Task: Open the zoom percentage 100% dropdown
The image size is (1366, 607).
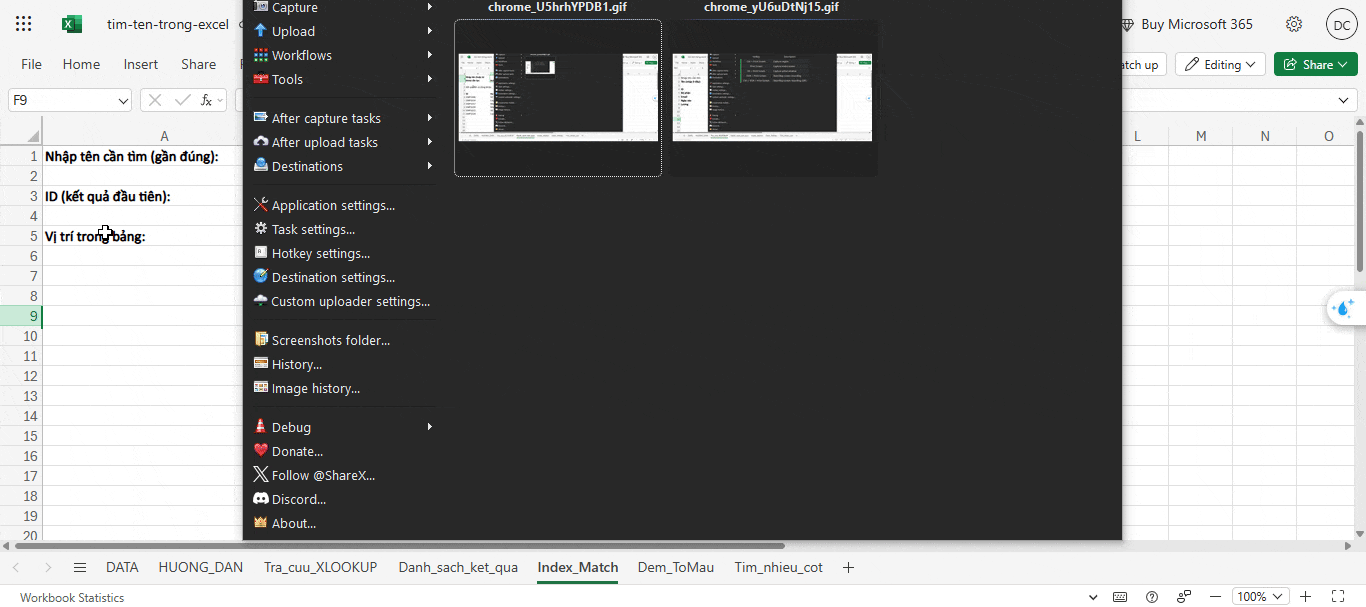Action: point(1260,597)
